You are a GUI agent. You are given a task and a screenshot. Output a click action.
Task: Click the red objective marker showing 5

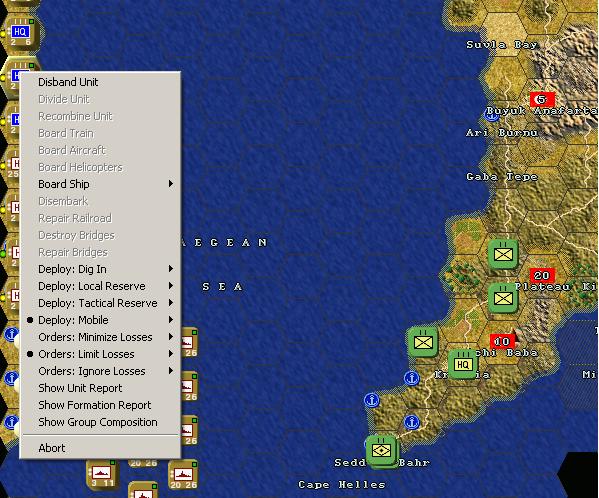pyautogui.click(x=542, y=100)
